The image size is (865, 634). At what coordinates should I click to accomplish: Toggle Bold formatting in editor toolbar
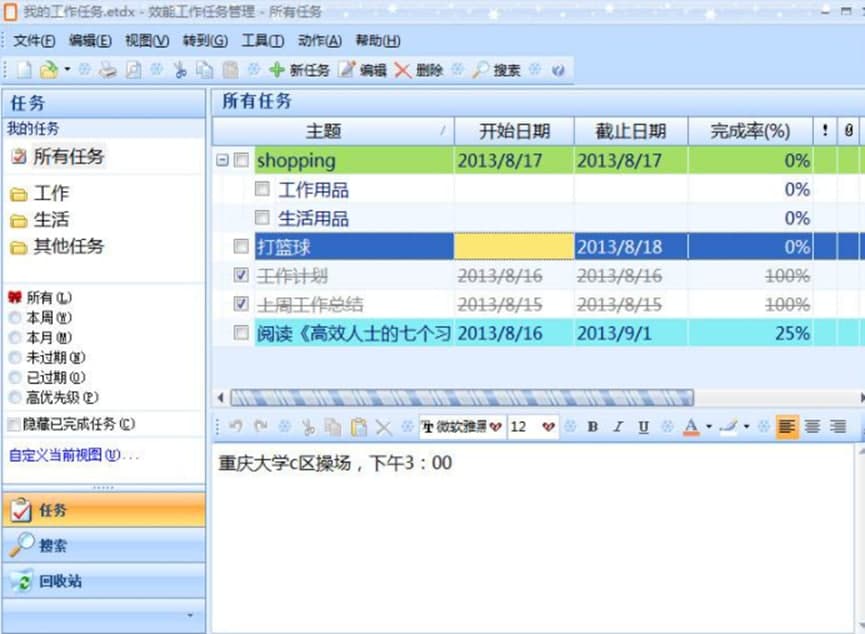[x=593, y=427]
